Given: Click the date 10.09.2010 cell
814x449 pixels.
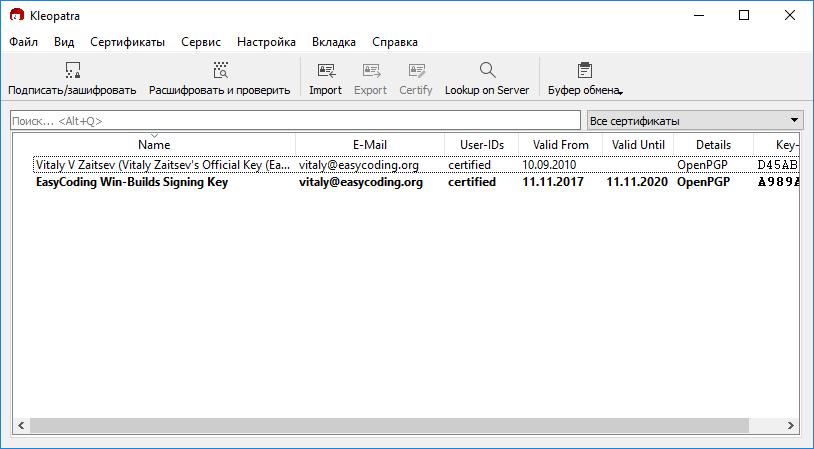Looking at the screenshot, I should [x=549, y=165].
